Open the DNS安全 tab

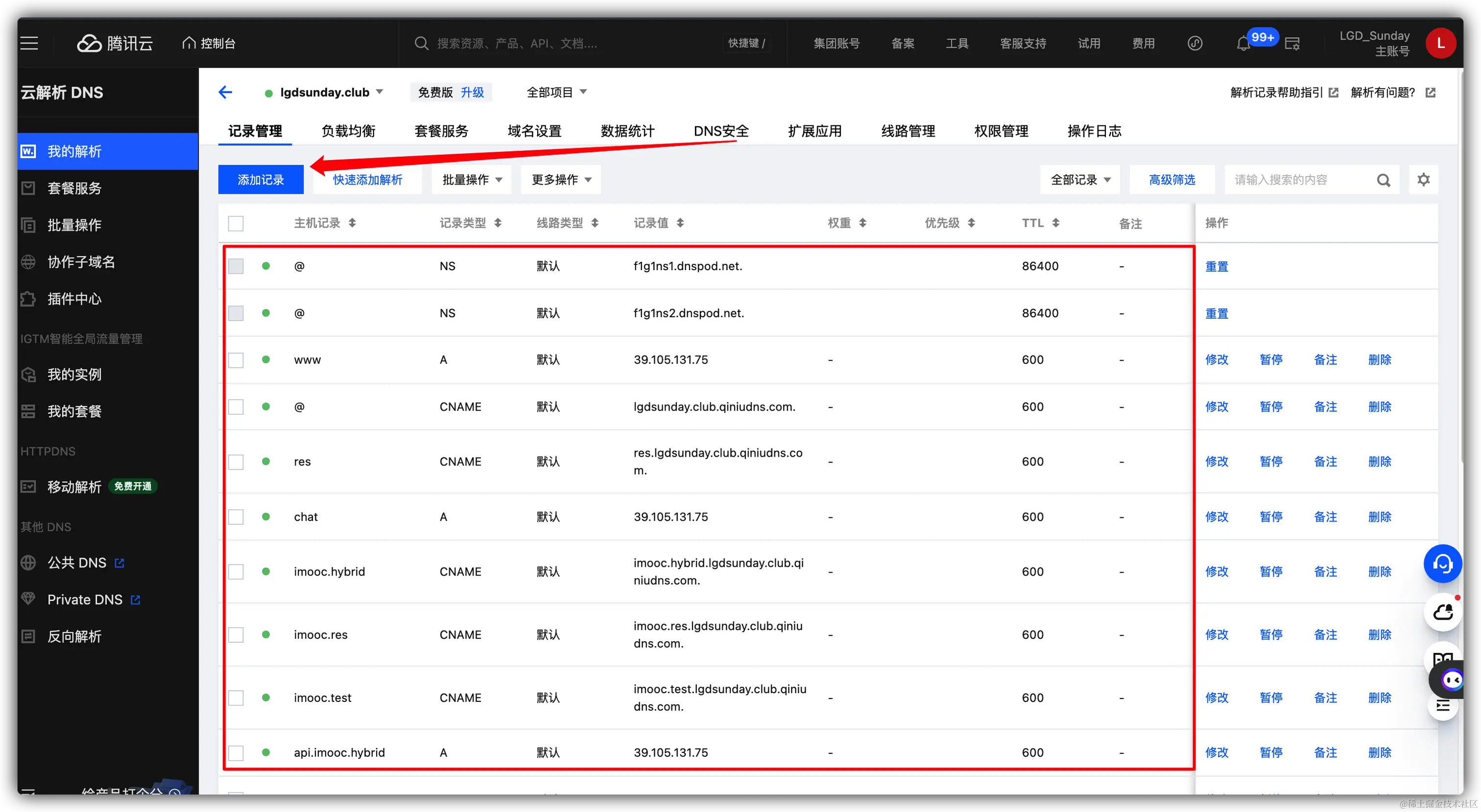(721, 131)
